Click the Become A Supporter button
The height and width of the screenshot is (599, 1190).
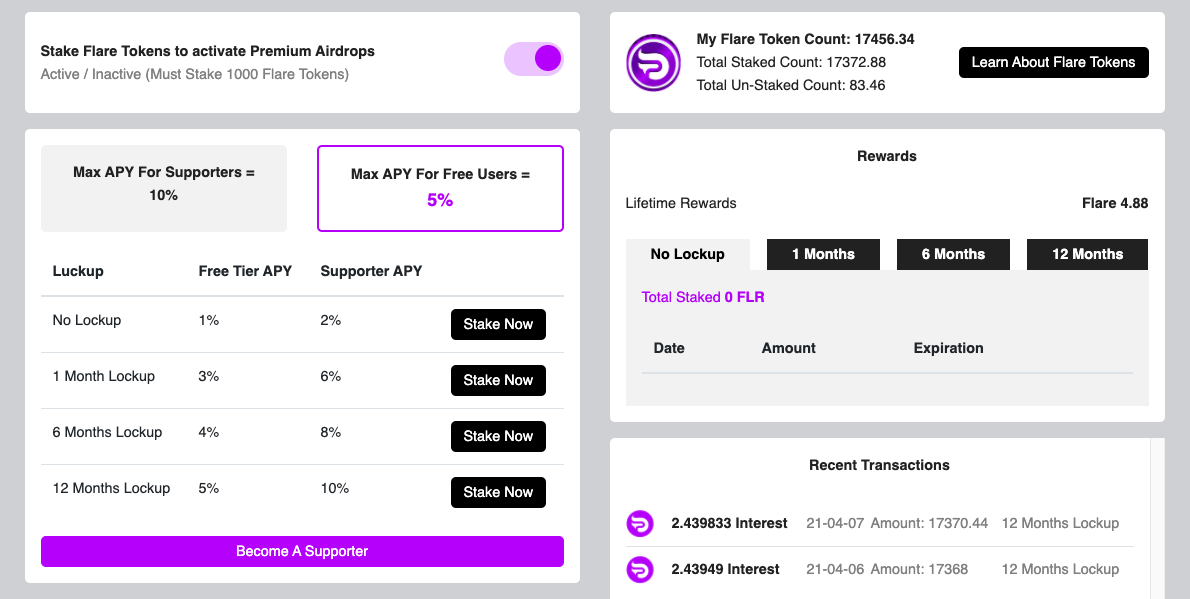pyautogui.click(x=302, y=551)
